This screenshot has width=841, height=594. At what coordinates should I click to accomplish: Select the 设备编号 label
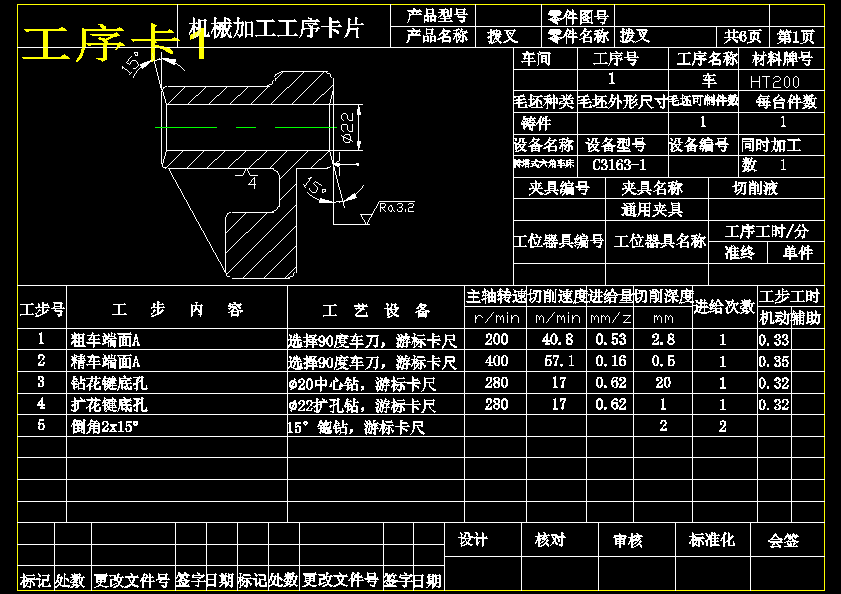click(x=698, y=145)
